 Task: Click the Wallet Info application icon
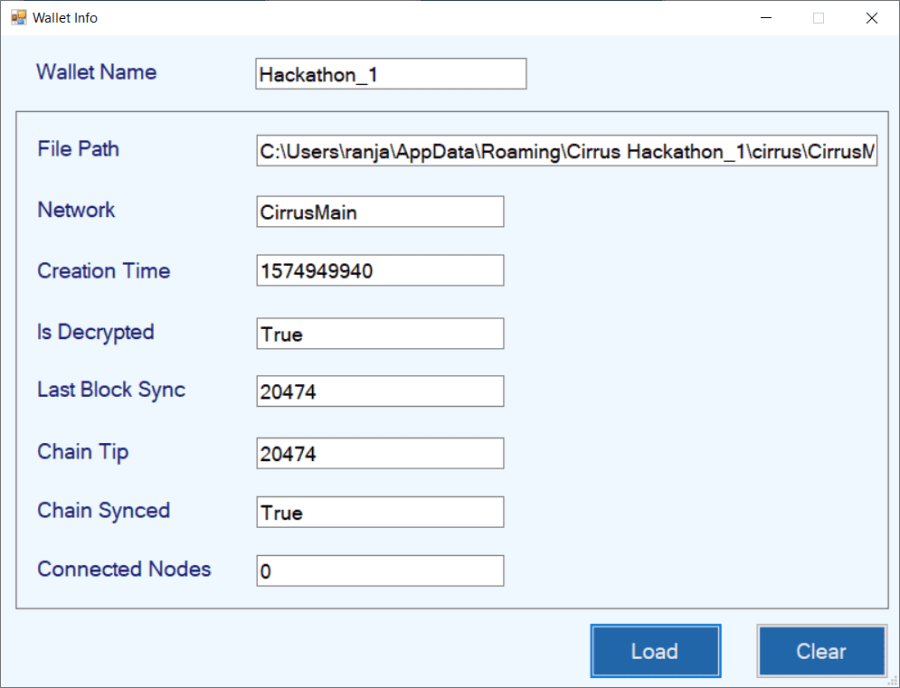(x=18, y=17)
